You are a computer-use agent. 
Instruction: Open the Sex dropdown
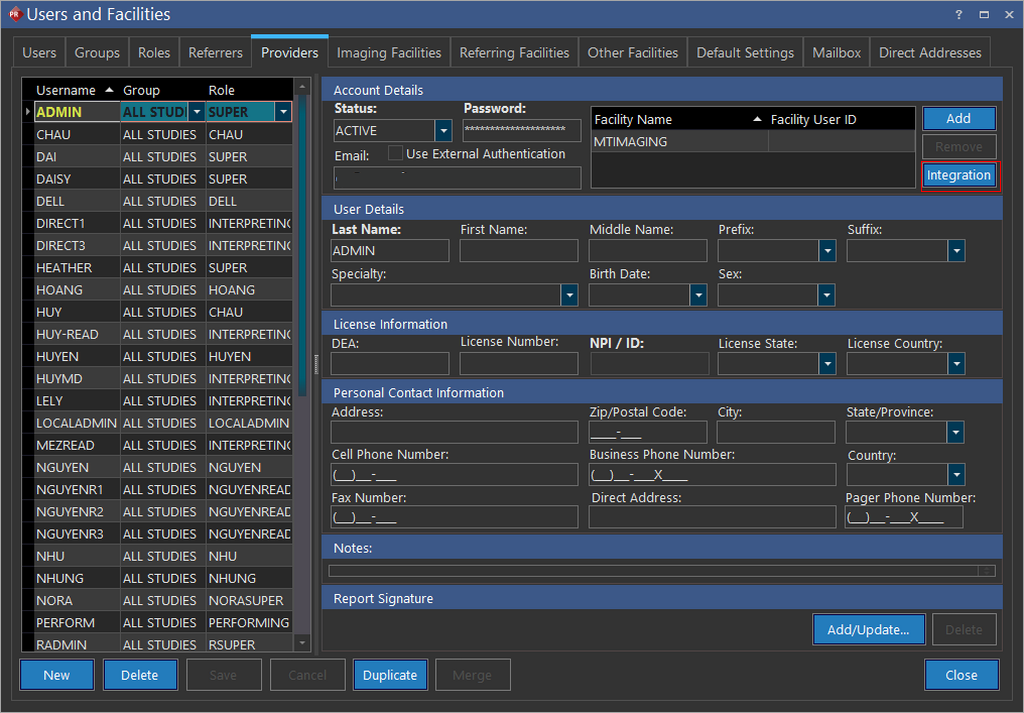826,295
